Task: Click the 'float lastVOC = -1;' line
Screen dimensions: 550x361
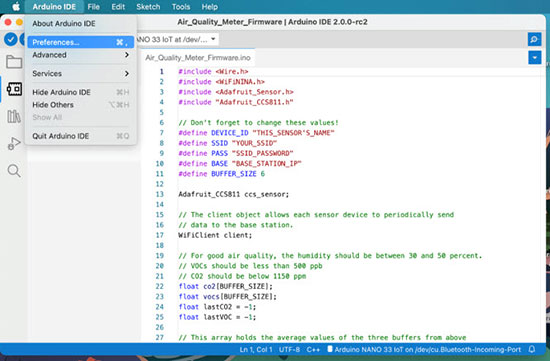Action: coord(217,317)
